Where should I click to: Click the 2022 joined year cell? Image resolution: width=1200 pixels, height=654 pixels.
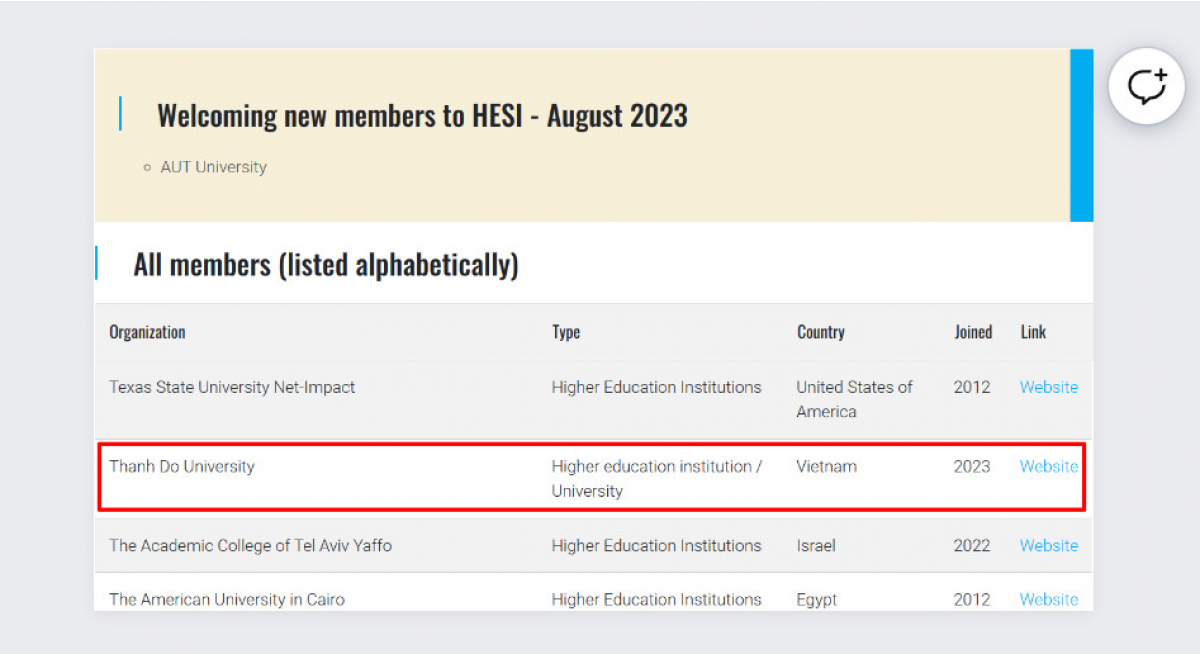pyautogui.click(x=972, y=545)
